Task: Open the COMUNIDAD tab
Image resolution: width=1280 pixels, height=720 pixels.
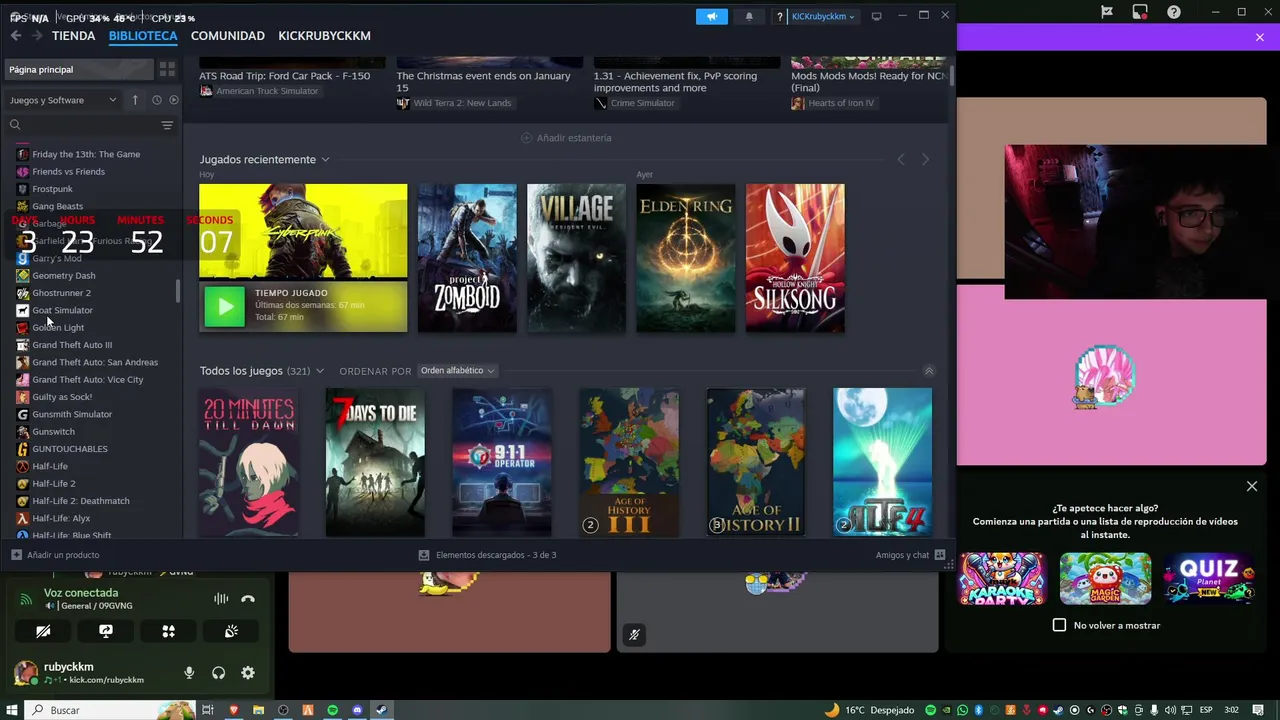Action: 228,35
